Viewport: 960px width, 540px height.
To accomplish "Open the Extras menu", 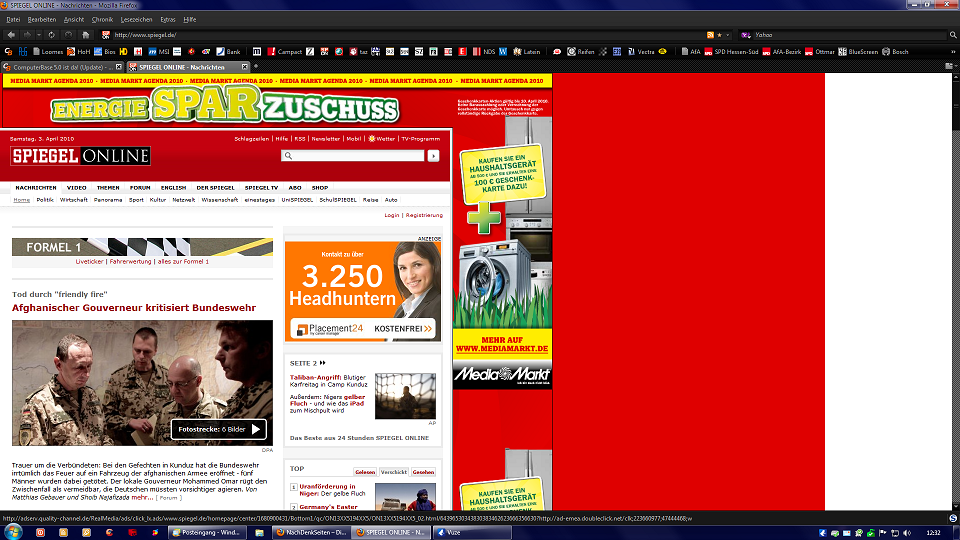I will coord(168,20).
